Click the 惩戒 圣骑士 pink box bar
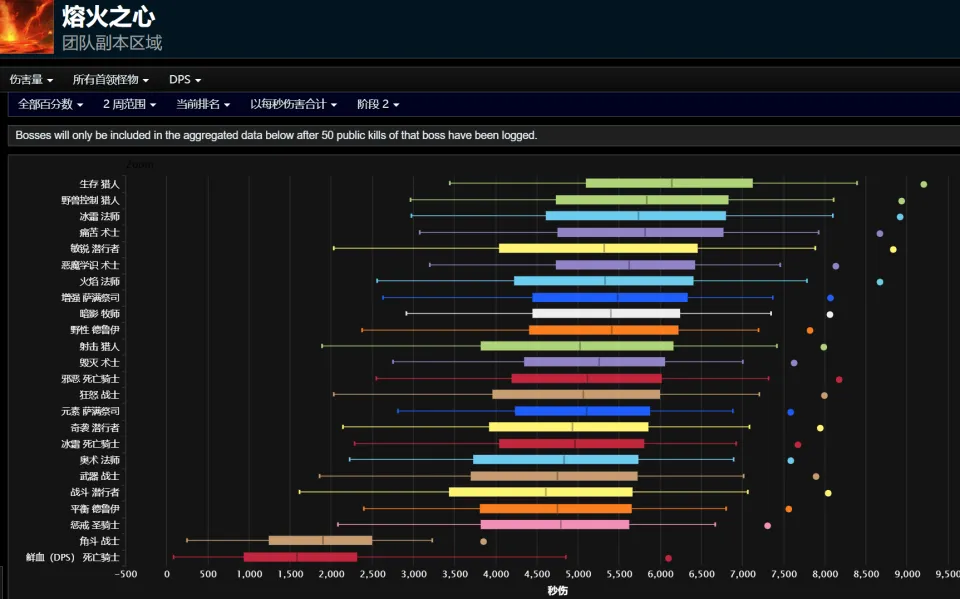960x599 pixels. coord(554,524)
